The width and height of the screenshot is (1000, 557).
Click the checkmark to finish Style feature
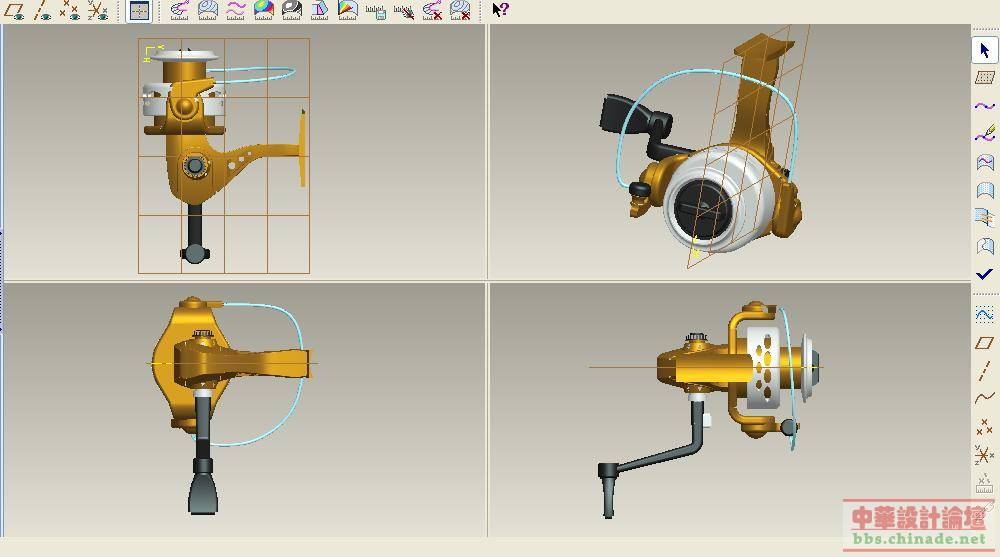click(x=985, y=274)
